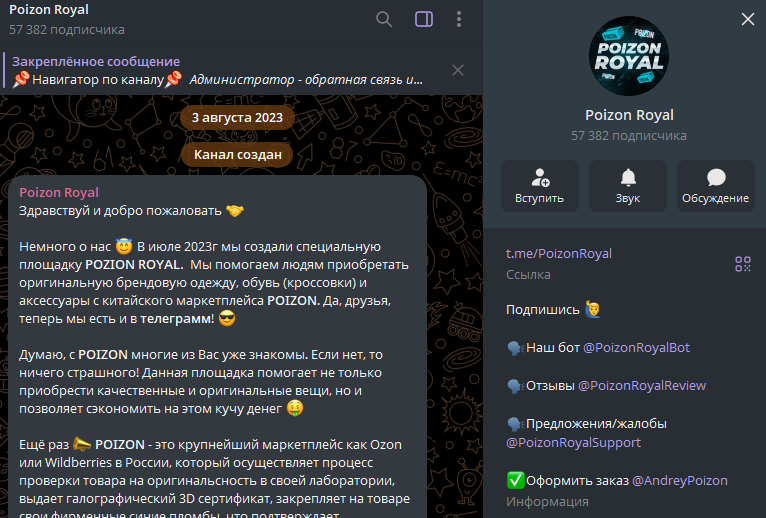Open the @AndreyPoizon order contact
This screenshot has height=518, width=766.
680,481
